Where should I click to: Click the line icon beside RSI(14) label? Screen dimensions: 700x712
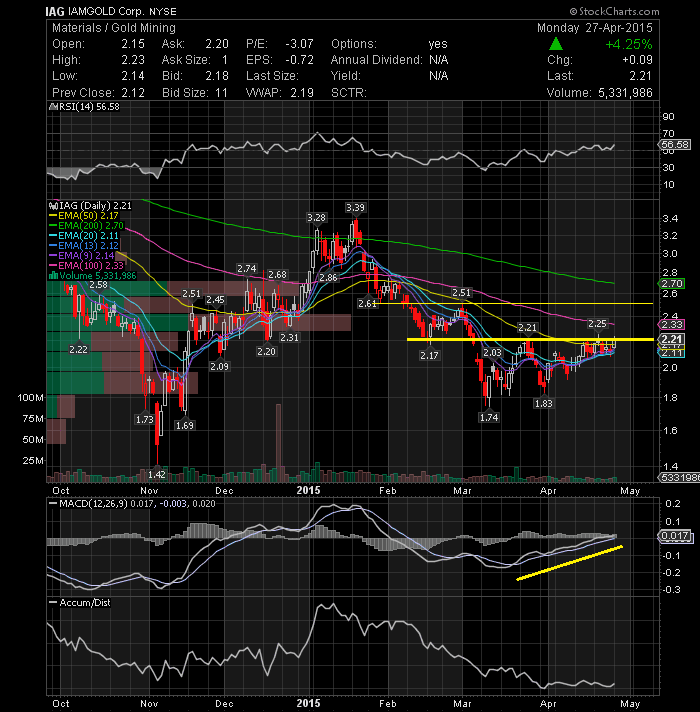point(53,107)
